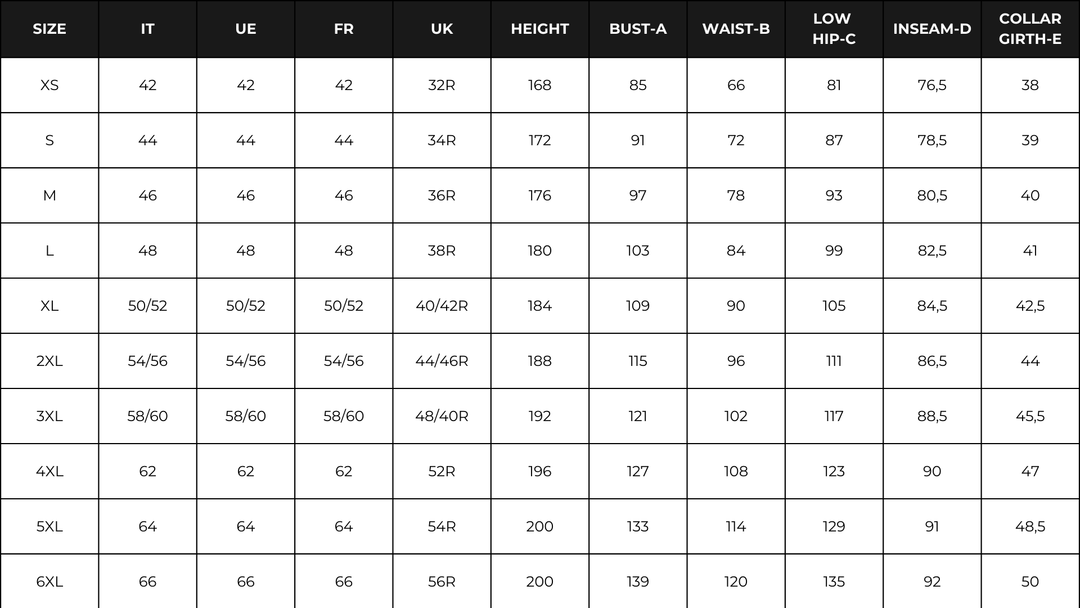1080x608 pixels.
Task: Select the 4XL size row label
Action: pos(49,471)
